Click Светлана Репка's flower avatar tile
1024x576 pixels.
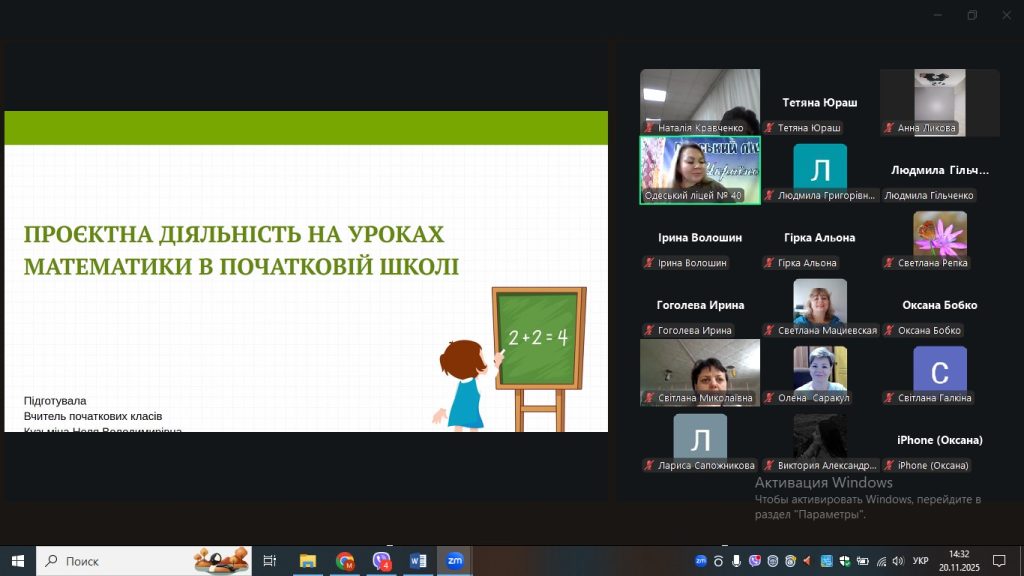click(940, 237)
